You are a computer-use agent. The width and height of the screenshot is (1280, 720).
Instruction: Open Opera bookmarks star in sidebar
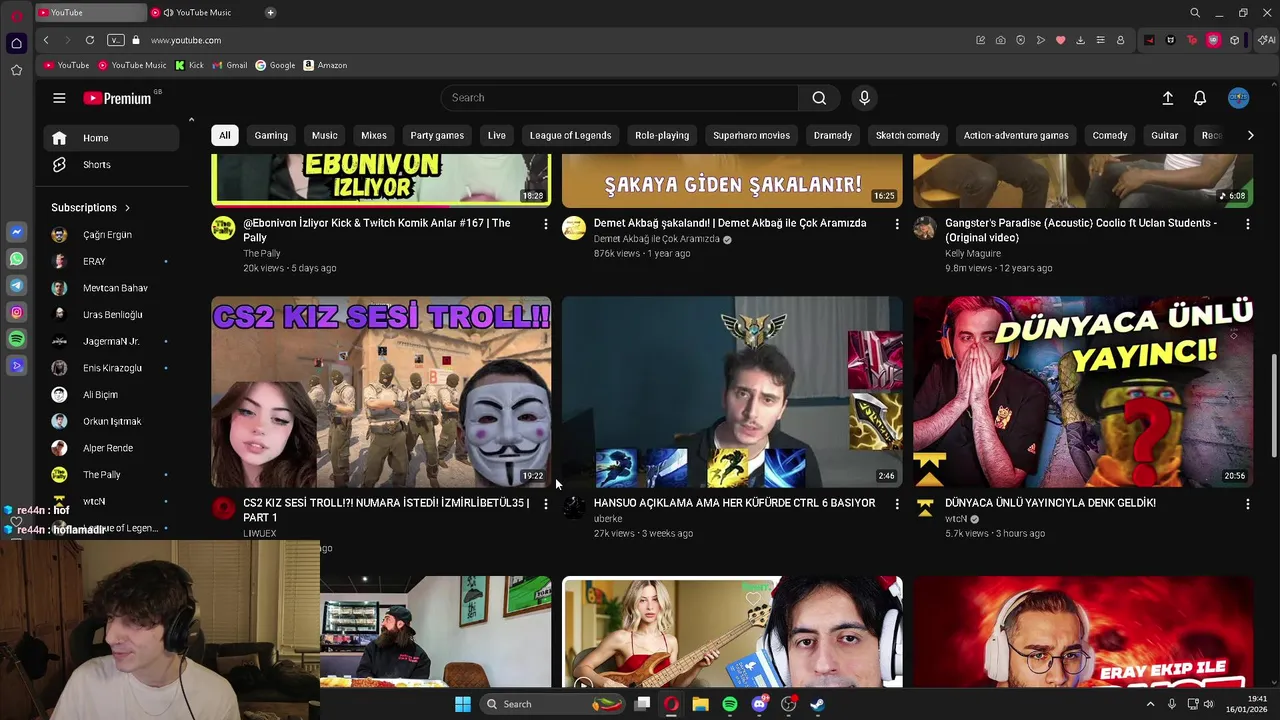16,70
